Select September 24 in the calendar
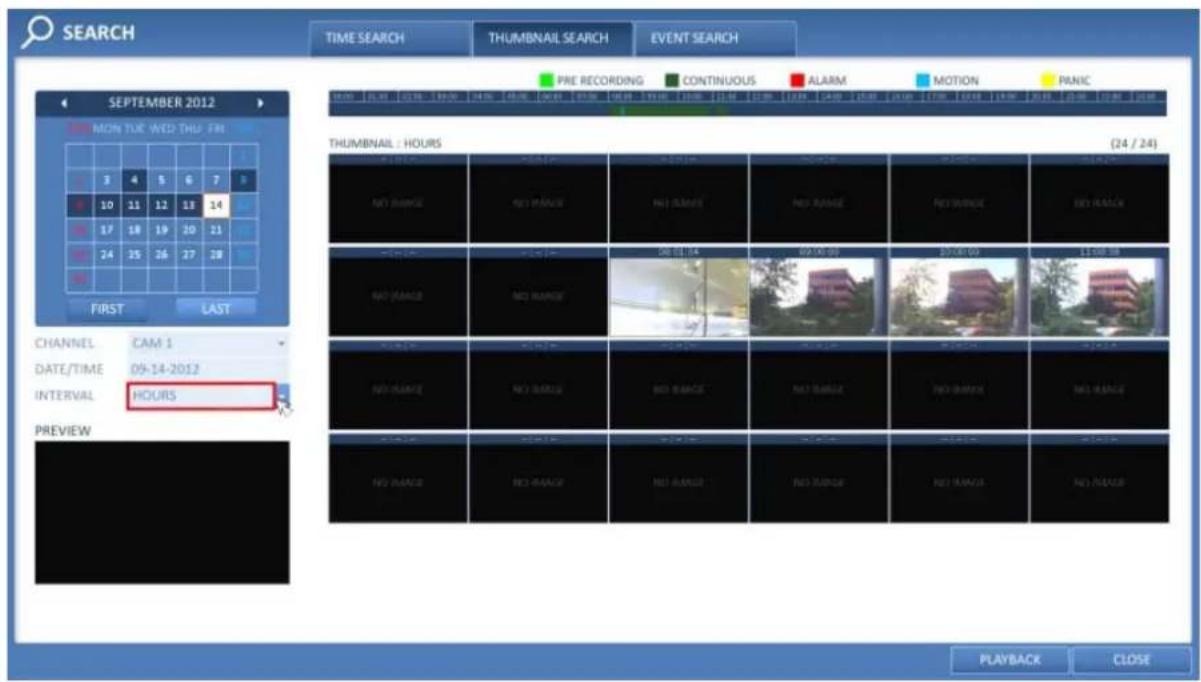The width and height of the screenshot is (1201, 682). (x=106, y=253)
